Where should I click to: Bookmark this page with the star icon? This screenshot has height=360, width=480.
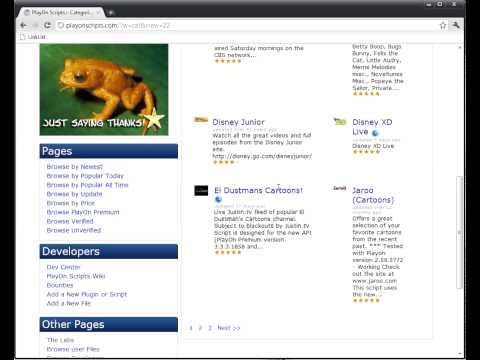click(443, 25)
